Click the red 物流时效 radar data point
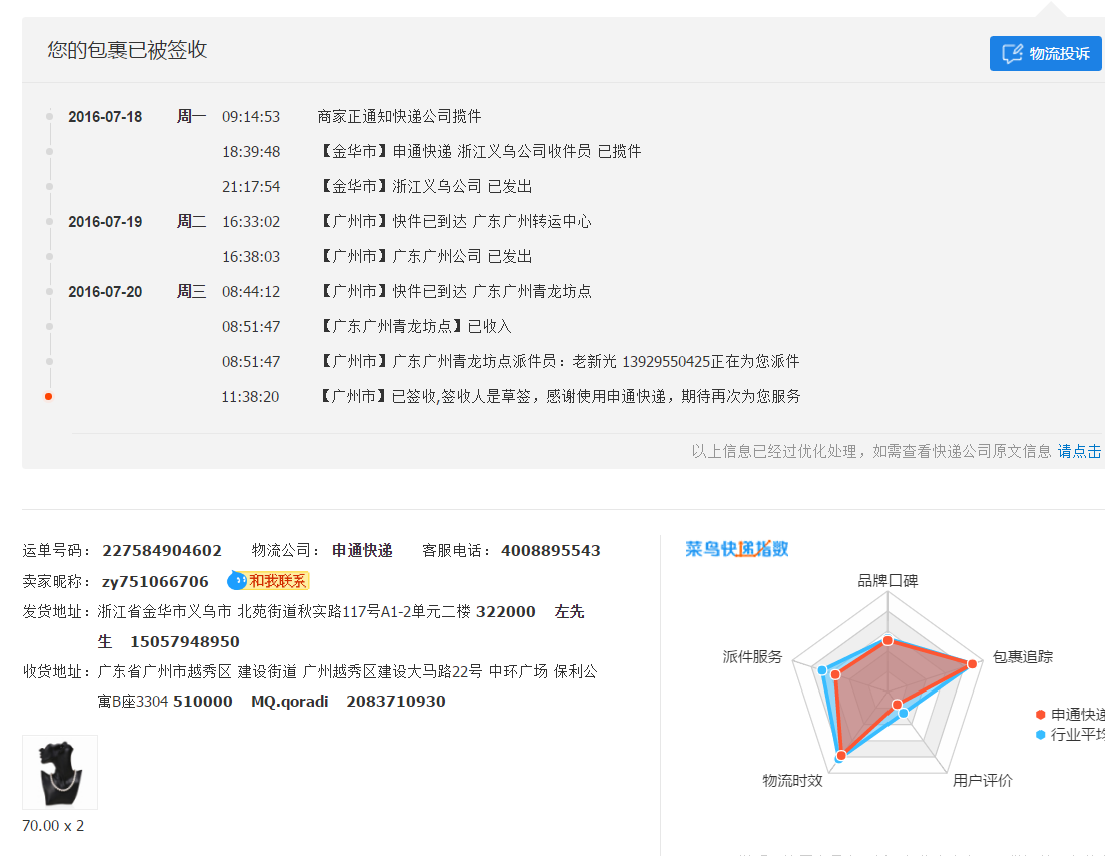1105x856 pixels. click(x=841, y=756)
